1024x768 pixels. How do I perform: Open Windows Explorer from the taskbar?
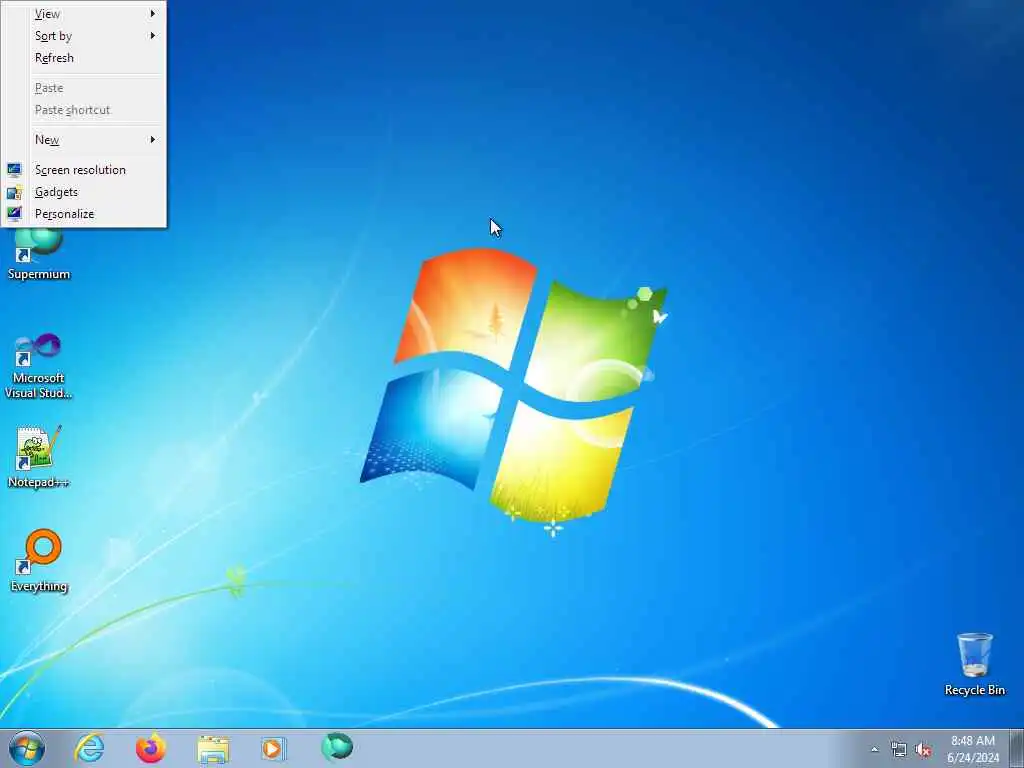pos(213,749)
